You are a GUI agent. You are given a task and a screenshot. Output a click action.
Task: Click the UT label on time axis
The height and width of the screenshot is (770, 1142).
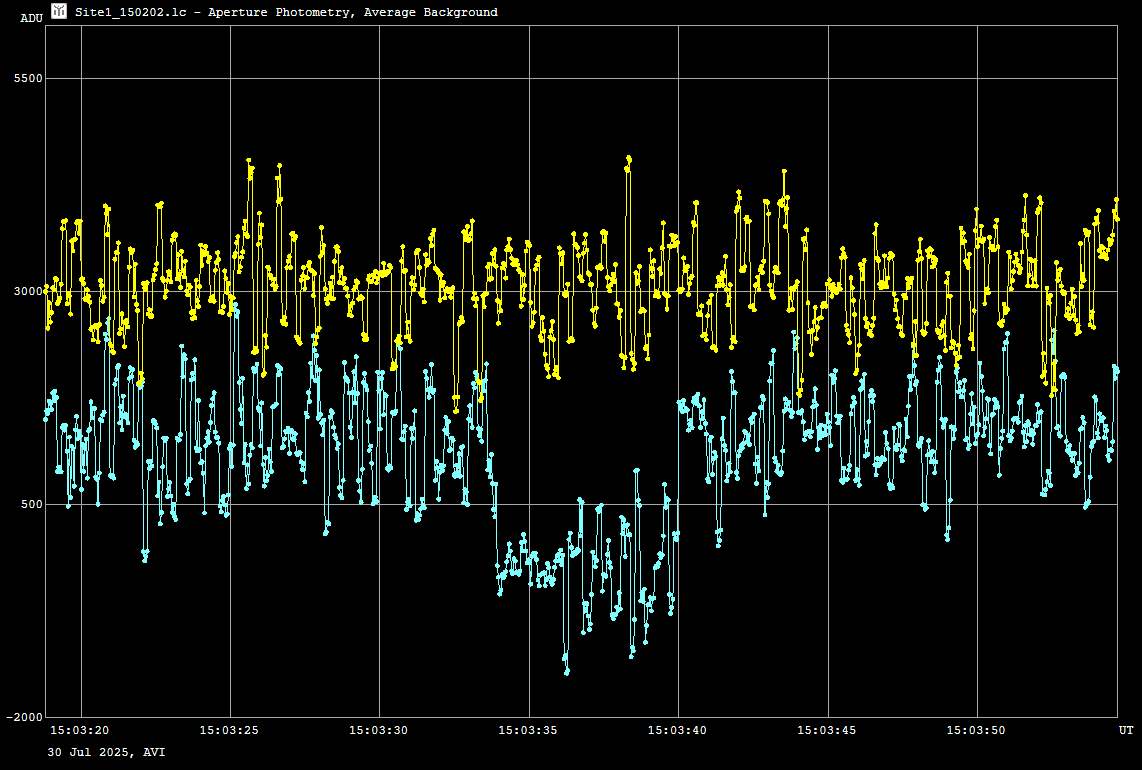coord(1125,731)
